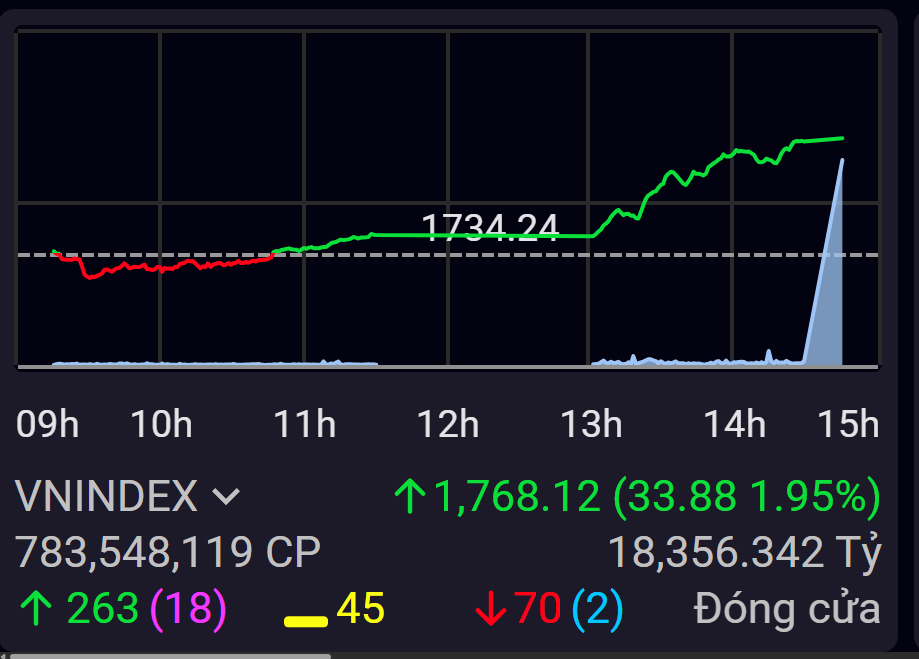Click the index value 1,768.12

click(517, 496)
